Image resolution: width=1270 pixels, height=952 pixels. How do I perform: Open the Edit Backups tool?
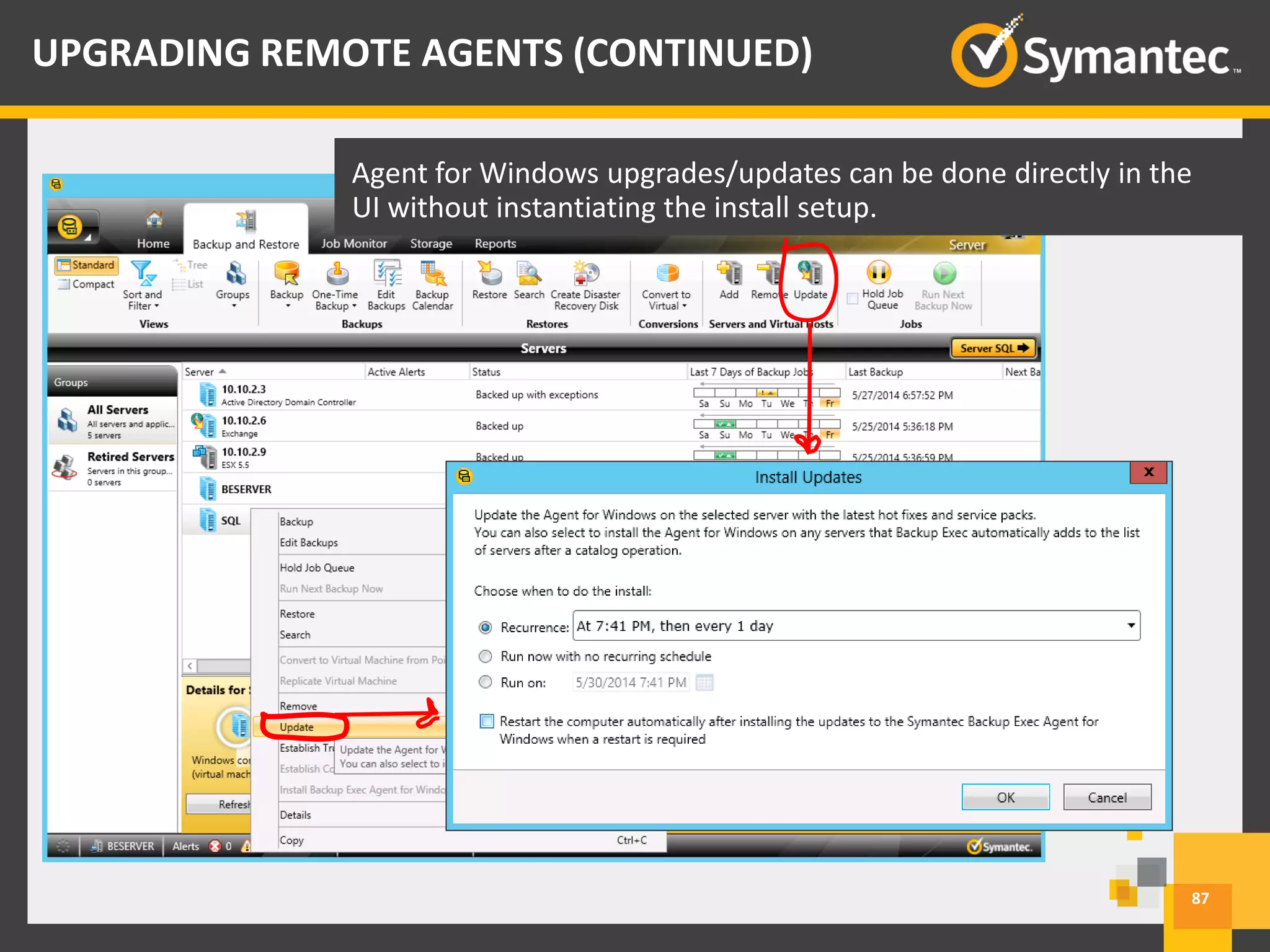[386, 285]
